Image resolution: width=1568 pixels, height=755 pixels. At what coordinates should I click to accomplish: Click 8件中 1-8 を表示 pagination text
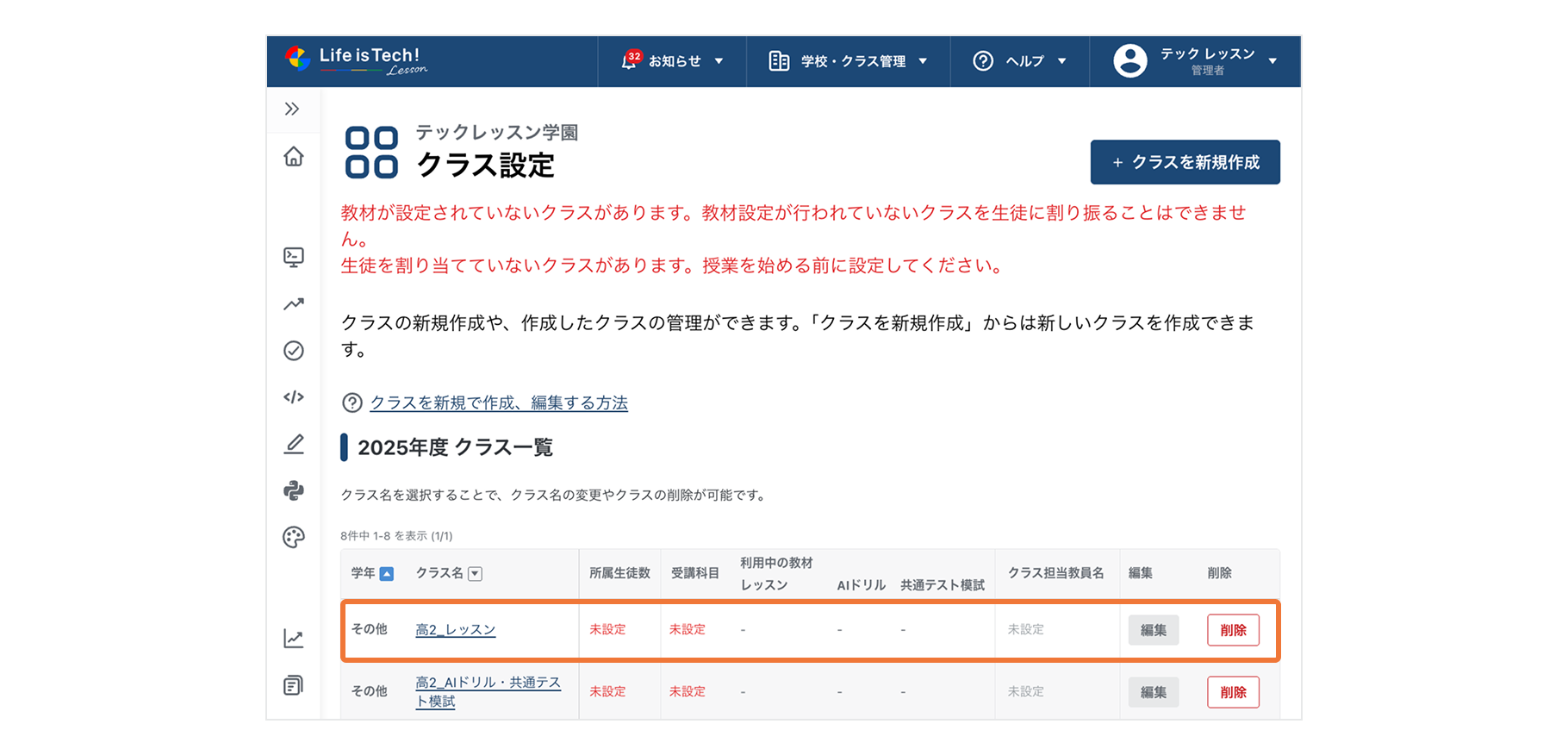click(396, 536)
